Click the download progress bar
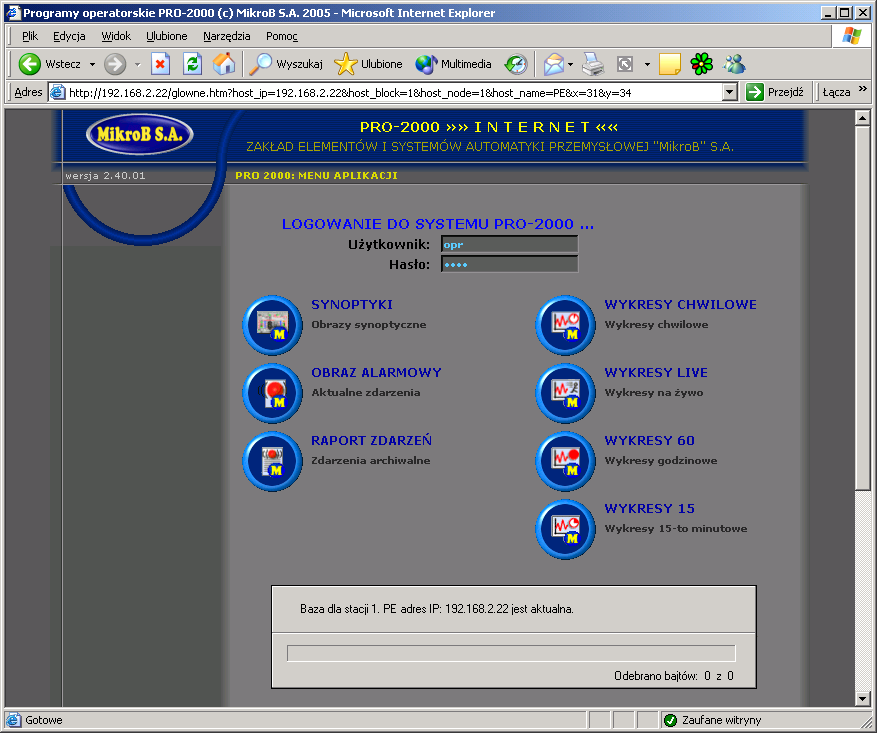Screen dimensions: 877x733 point(511,653)
